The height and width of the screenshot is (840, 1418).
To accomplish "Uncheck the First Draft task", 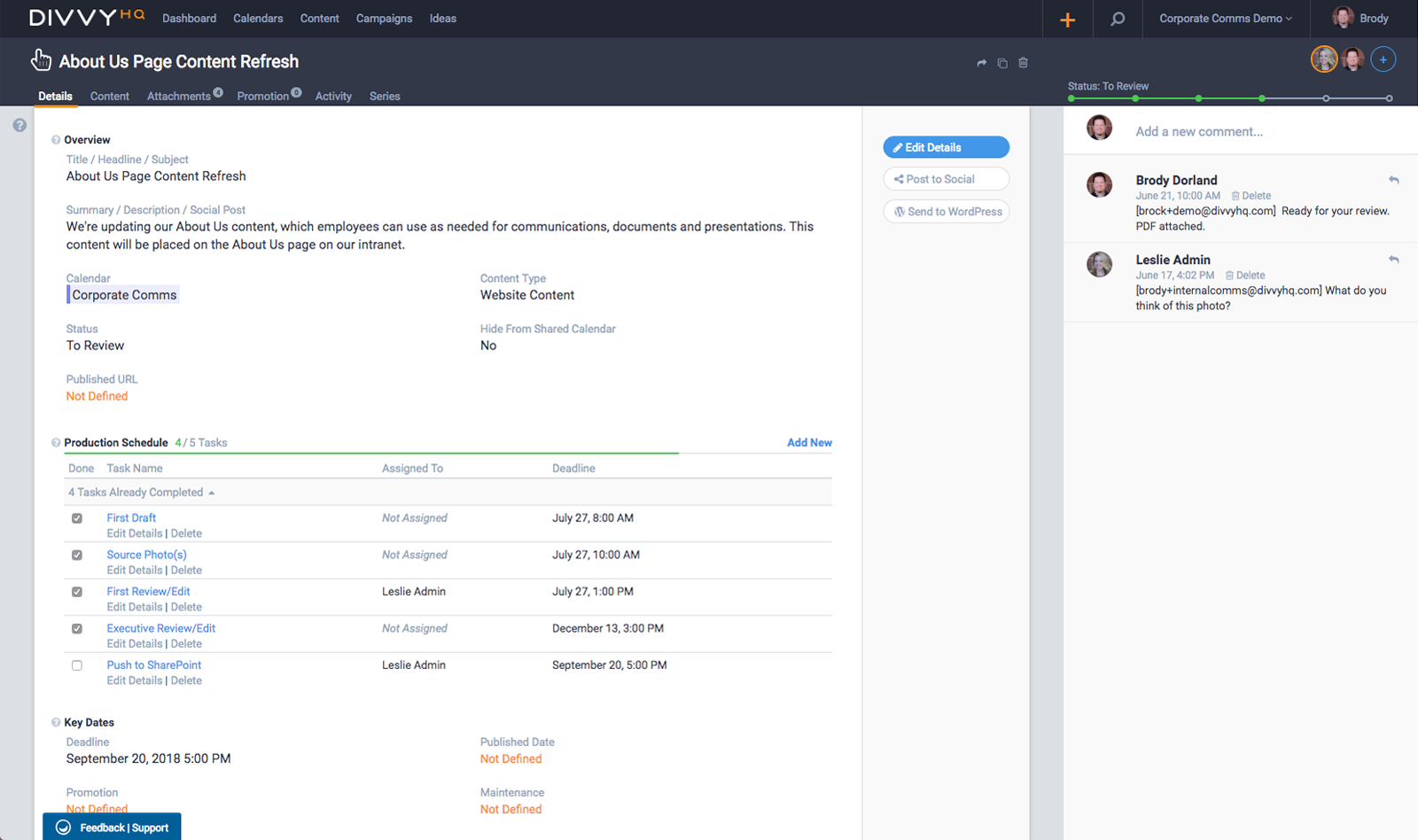I will click(x=76, y=517).
